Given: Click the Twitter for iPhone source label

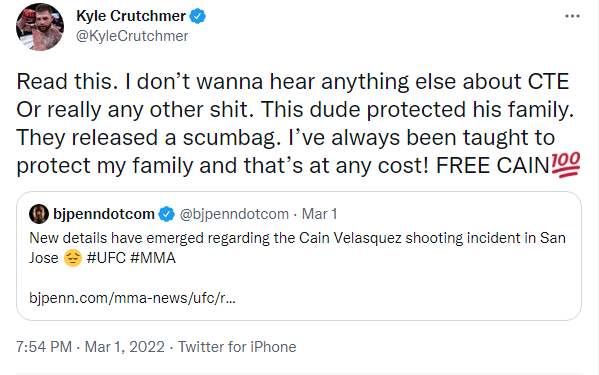Looking at the screenshot, I should point(237,347).
